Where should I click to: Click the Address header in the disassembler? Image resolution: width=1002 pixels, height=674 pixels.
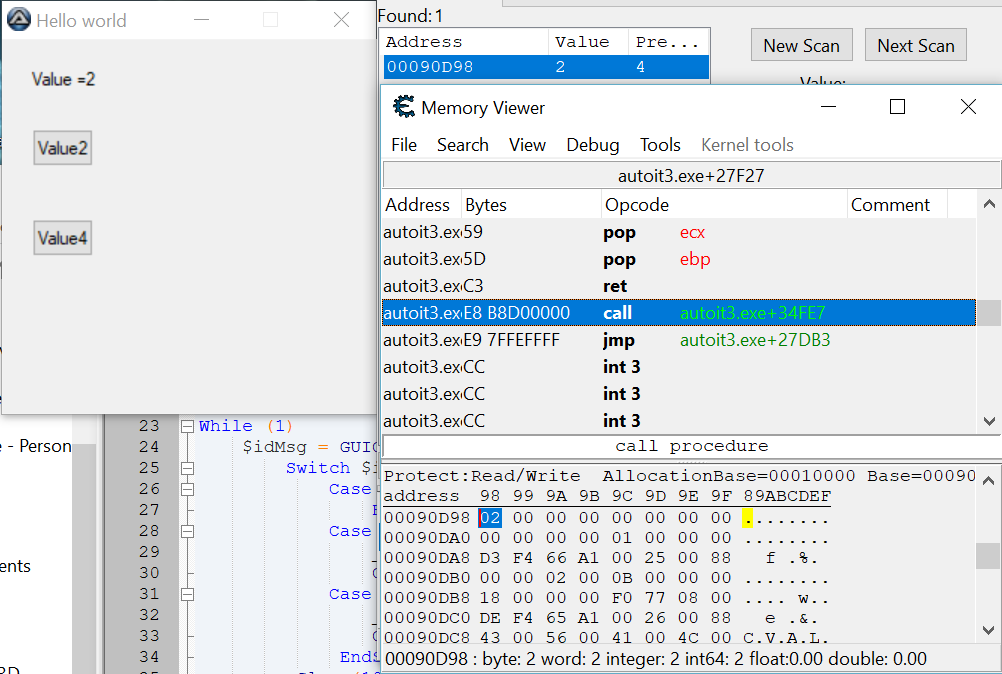coord(421,204)
